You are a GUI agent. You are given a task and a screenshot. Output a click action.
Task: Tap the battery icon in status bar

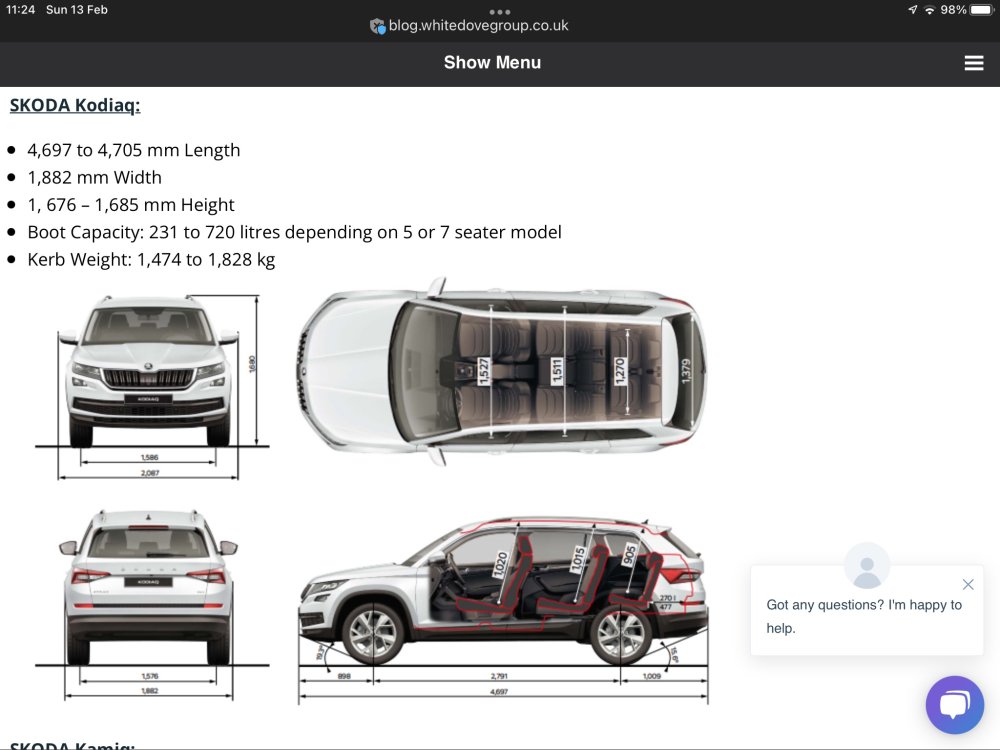coord(982,10)
